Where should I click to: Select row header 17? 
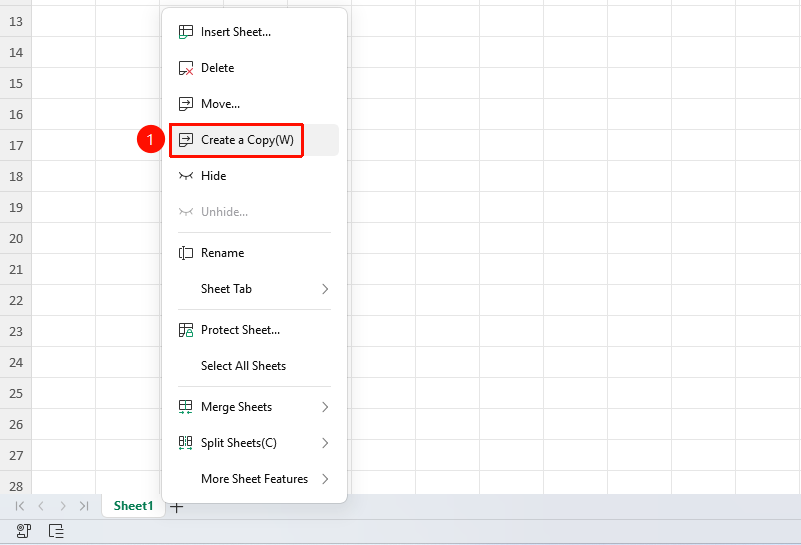tap(16, 146)
